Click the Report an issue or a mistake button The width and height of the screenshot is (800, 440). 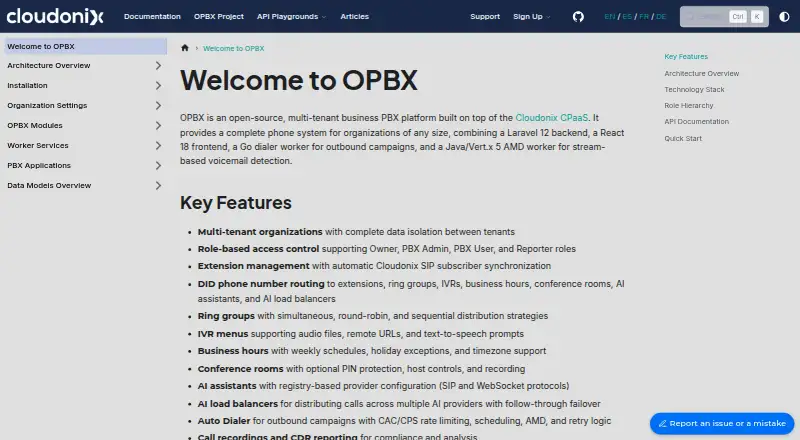(722, 424)
